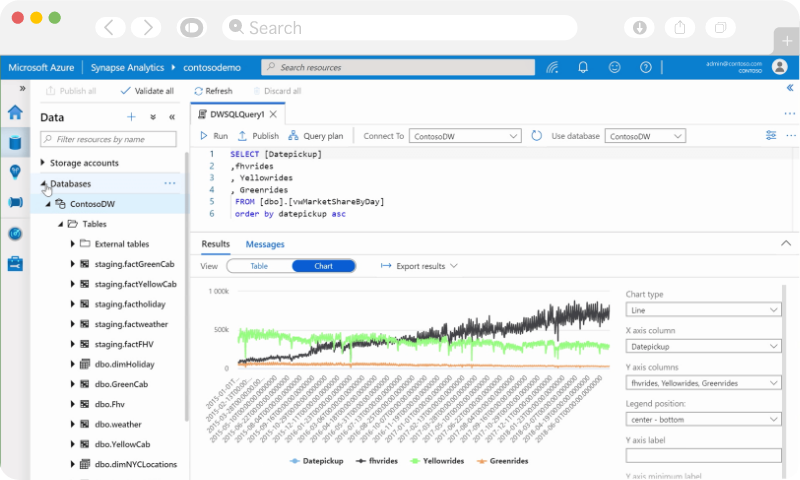Open the Home hub icon
The width and height of the screenshot is (800, 480).
(15, 112)
